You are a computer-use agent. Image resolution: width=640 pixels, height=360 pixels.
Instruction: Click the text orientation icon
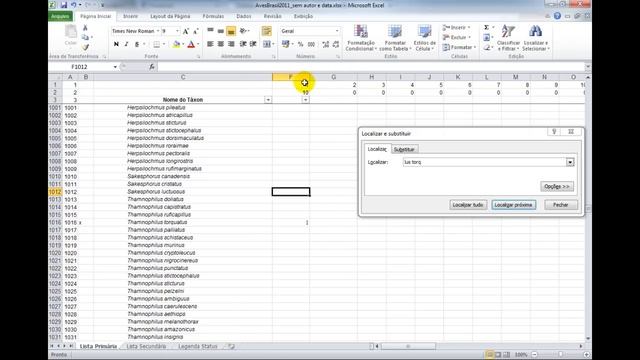point(244,31)
